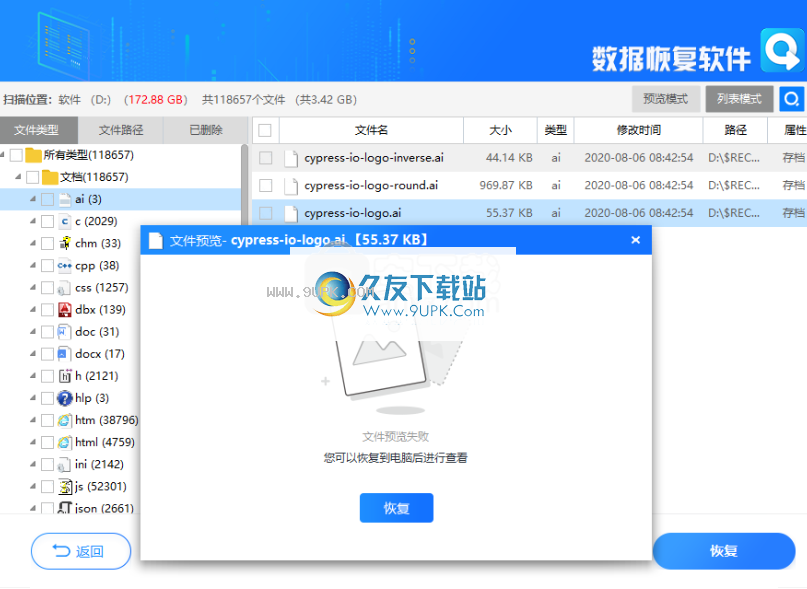Switch to 列表模式 view

[x=739, y=99]
